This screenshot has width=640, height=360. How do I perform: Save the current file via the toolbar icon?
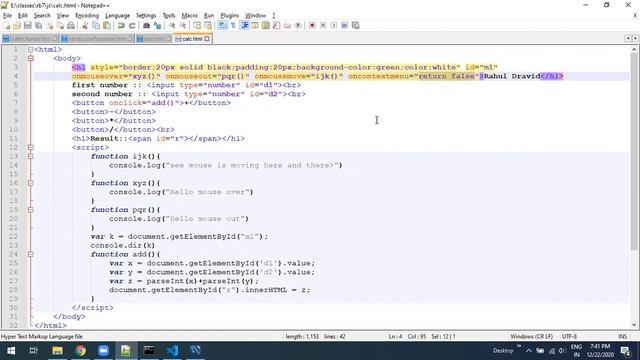point(27,25)
